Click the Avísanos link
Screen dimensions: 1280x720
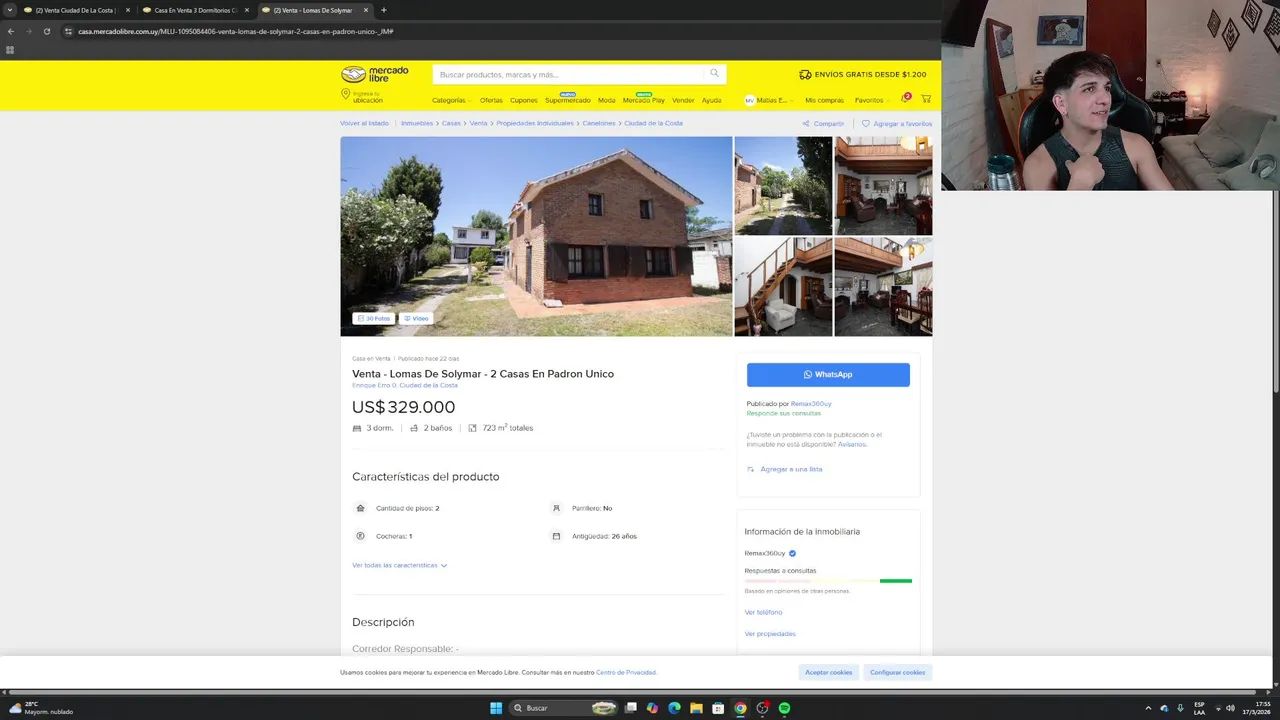[852, 444]
